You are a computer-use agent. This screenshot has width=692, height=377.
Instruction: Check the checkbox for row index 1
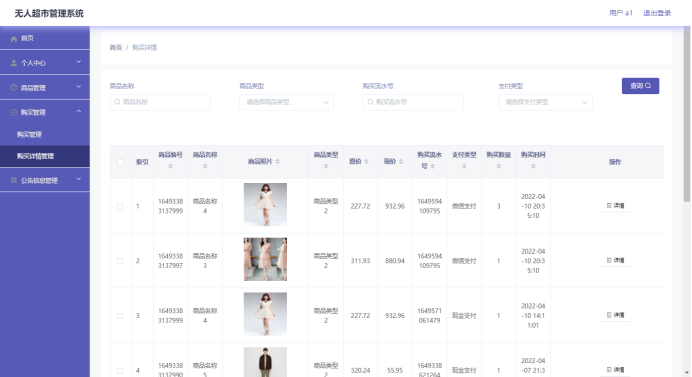(x=120, y=207)
